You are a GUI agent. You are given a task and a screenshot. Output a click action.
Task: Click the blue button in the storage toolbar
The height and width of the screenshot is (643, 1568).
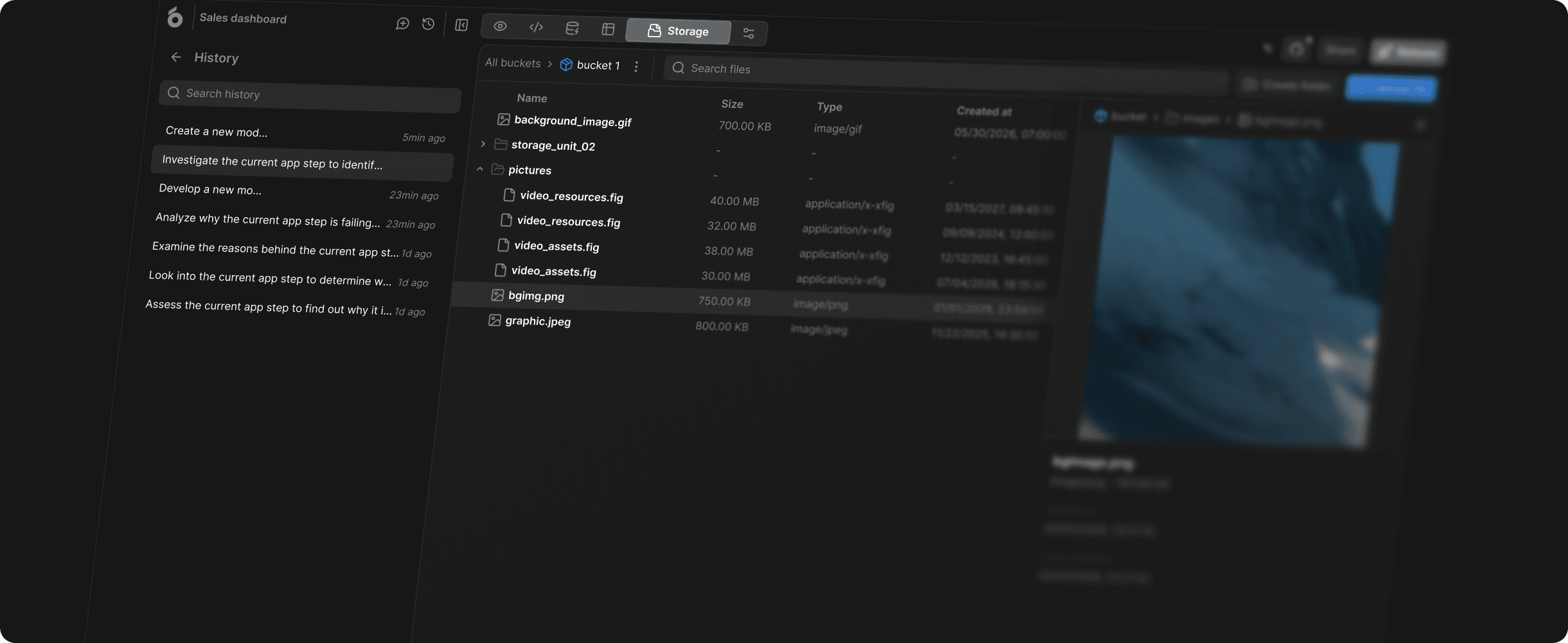pyautogui.click(x=1391, y=88)
